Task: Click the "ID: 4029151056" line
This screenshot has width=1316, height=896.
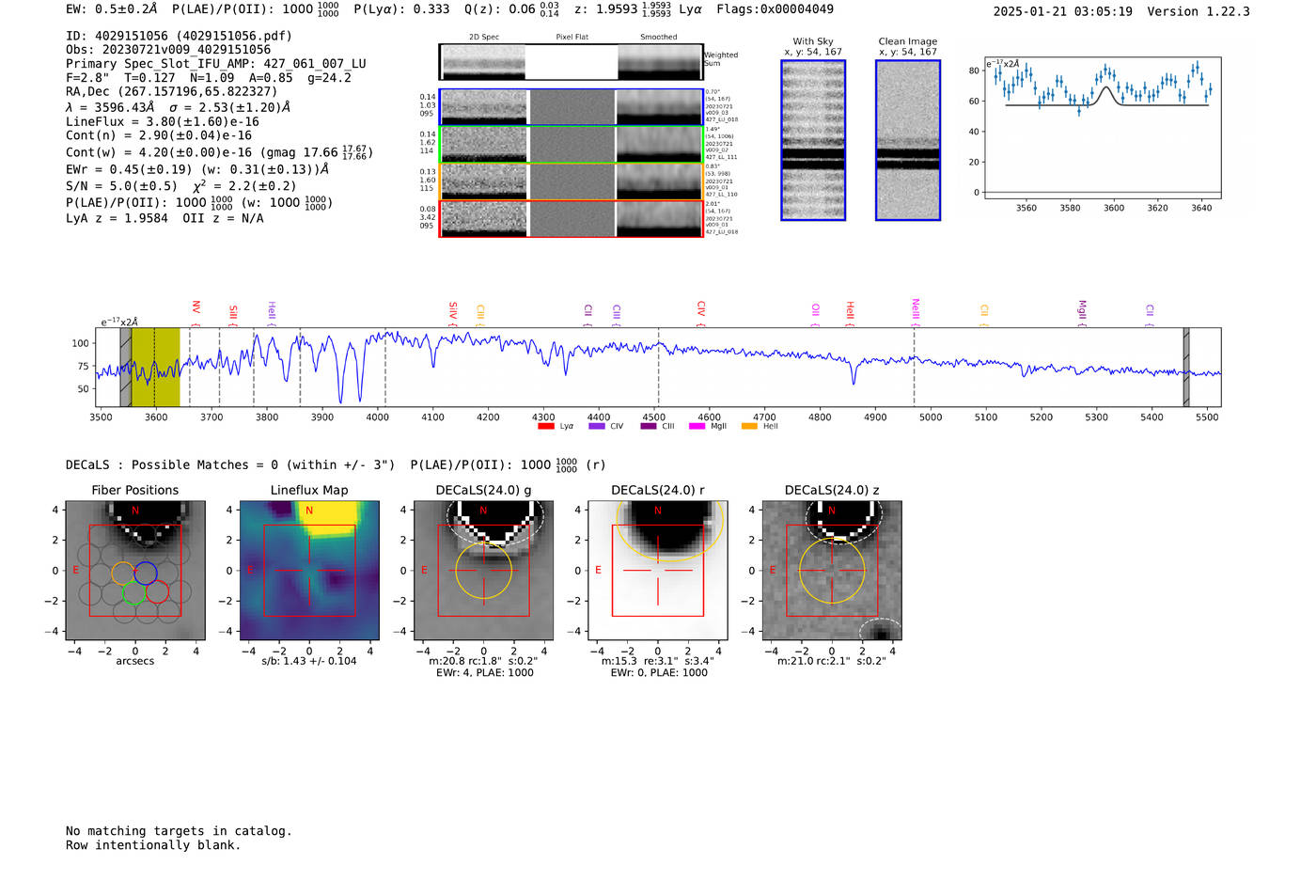Action: coord(179,36)
